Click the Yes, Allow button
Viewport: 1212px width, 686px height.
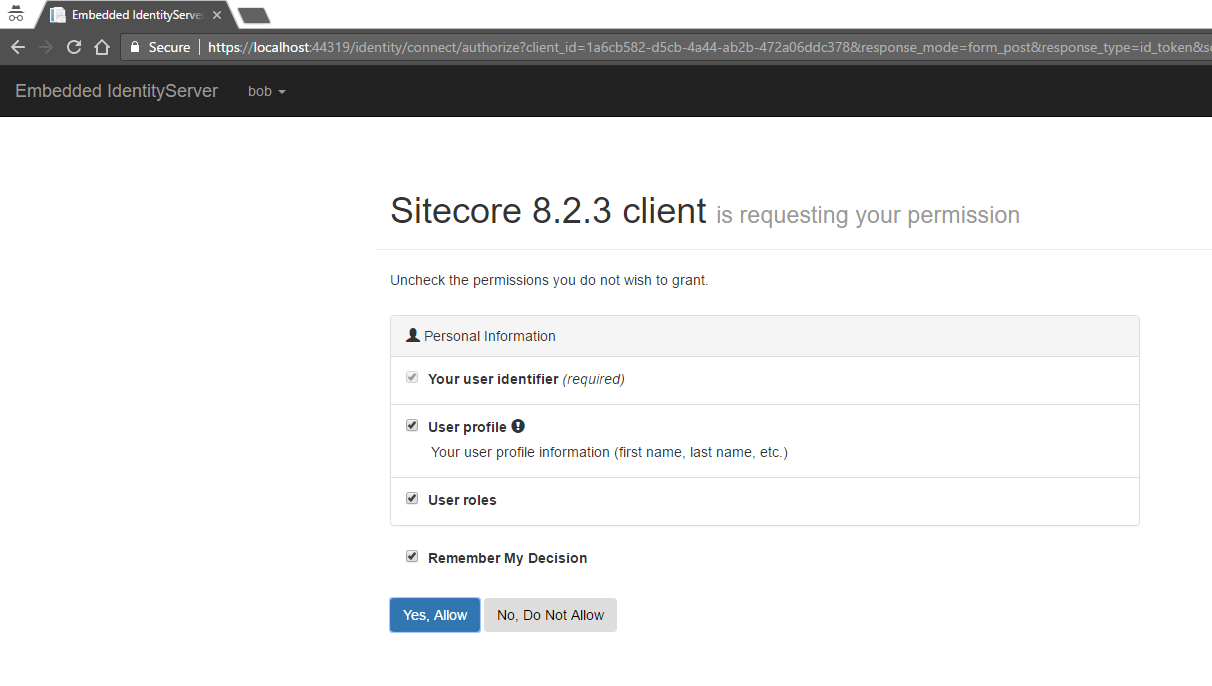435,615
